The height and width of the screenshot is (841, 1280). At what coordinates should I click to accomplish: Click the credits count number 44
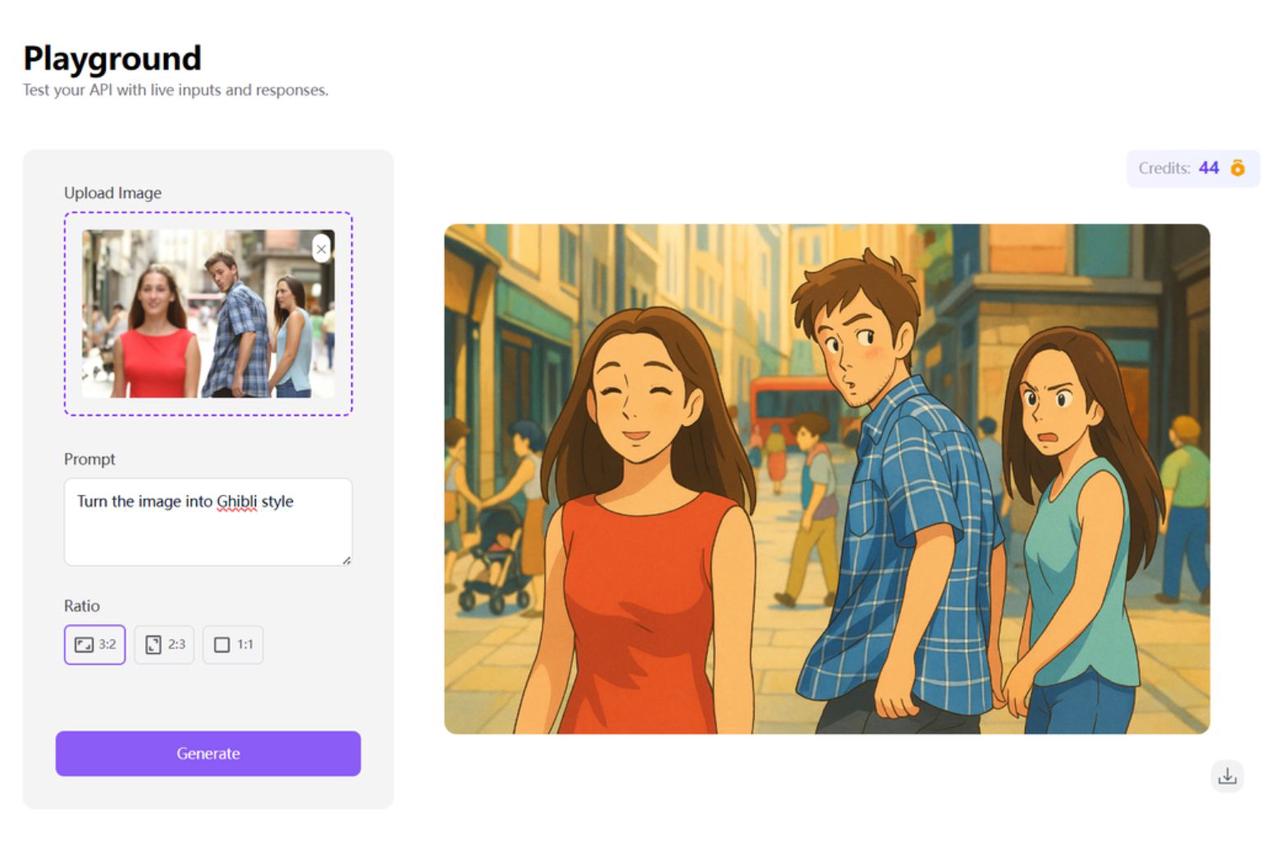click(1209, 168)
